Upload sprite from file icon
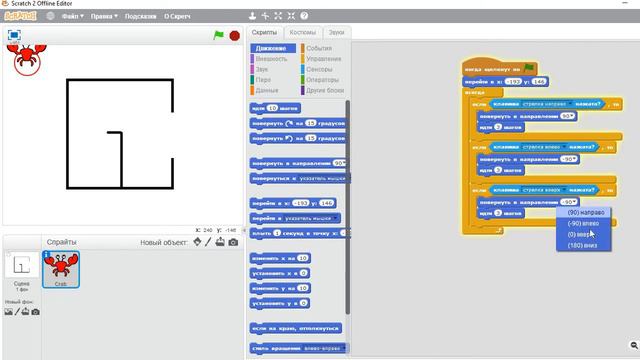This screenshot has width=640, height=360. 220,242
